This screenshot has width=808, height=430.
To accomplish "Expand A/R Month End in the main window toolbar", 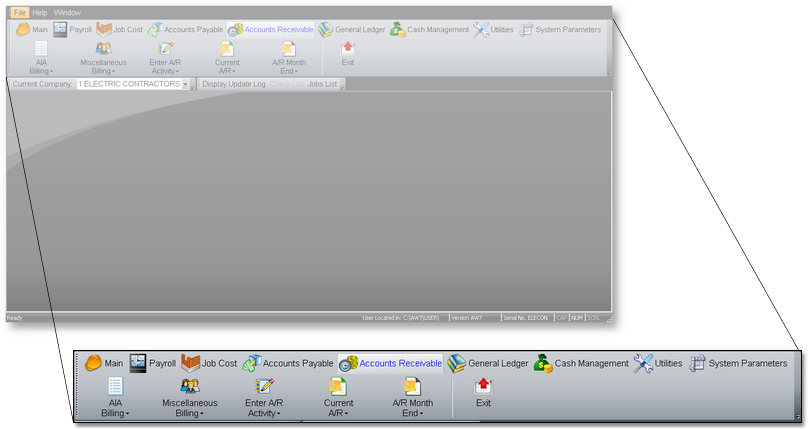I will tap(289, 58).
